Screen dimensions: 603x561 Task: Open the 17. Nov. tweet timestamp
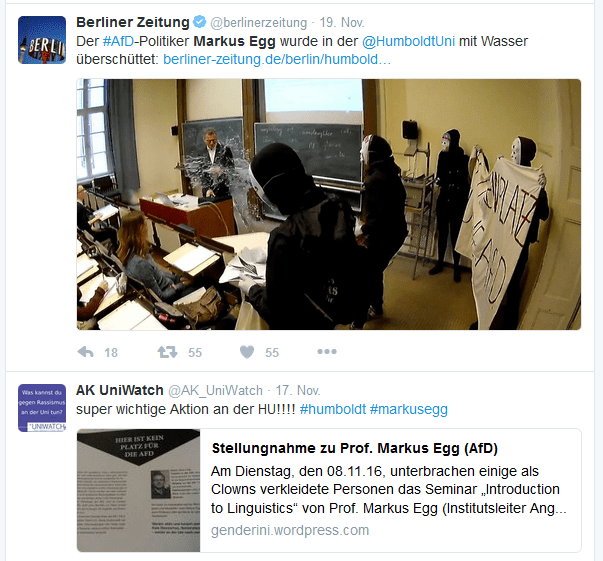click(298, 391)
